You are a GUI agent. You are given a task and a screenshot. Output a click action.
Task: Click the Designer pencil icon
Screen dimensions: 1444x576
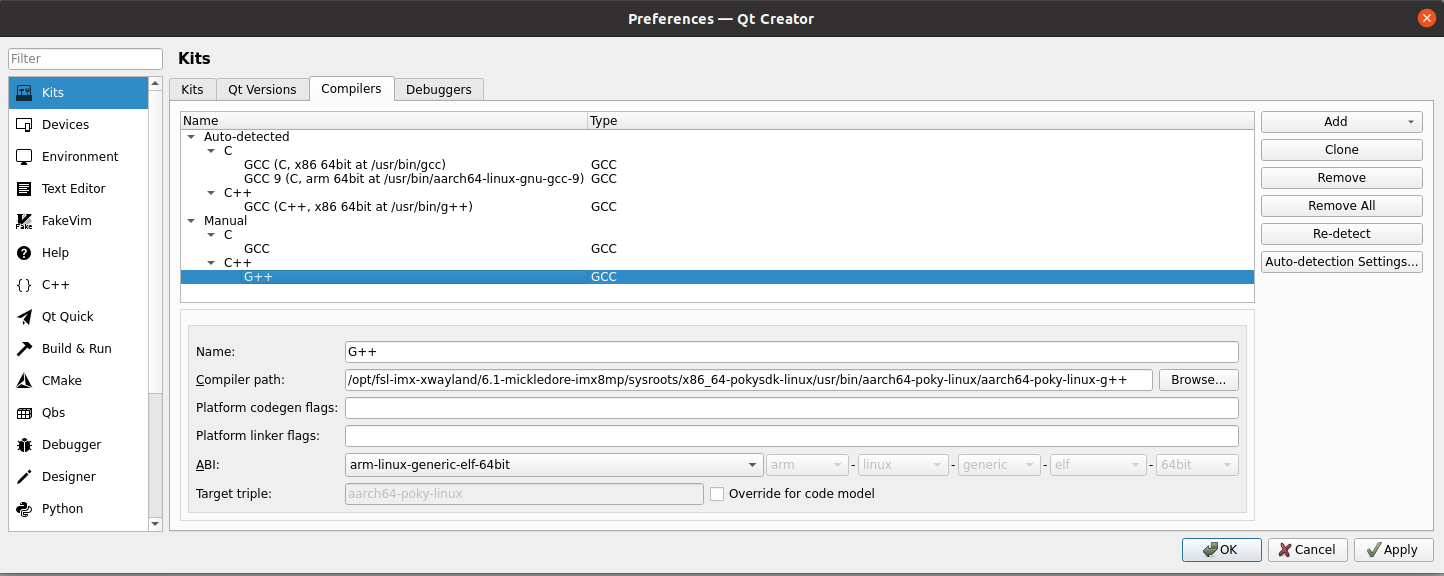(24, 476)
